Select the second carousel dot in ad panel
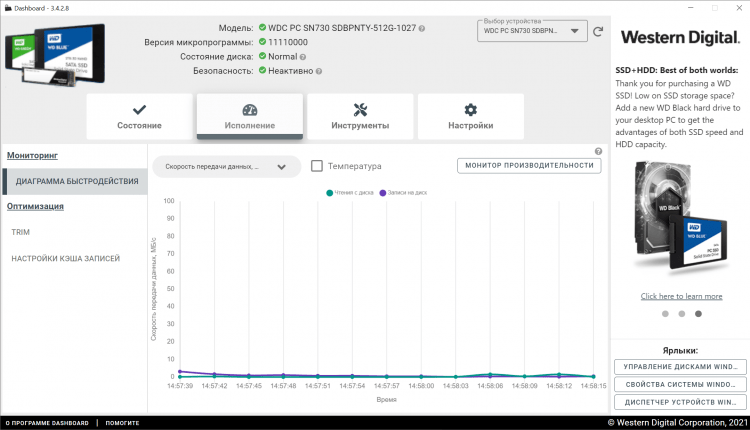This screenshot has height=430, width=750. tap(681, 313)
